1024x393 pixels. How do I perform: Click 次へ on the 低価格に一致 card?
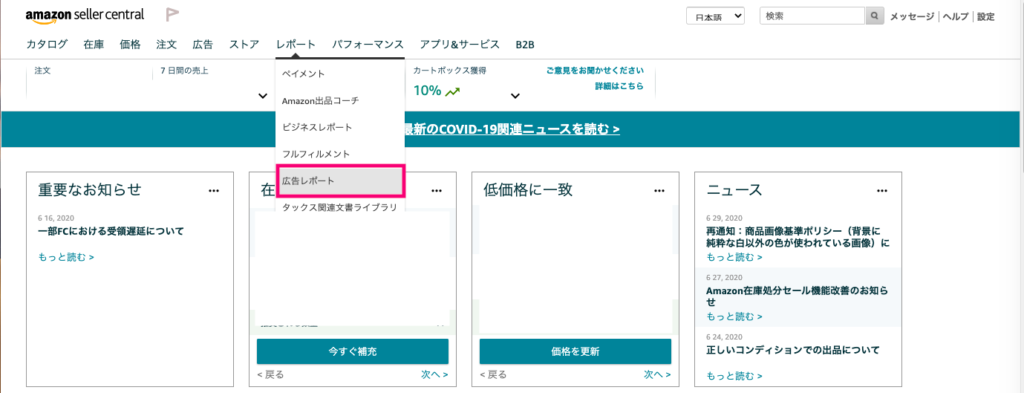658,375
